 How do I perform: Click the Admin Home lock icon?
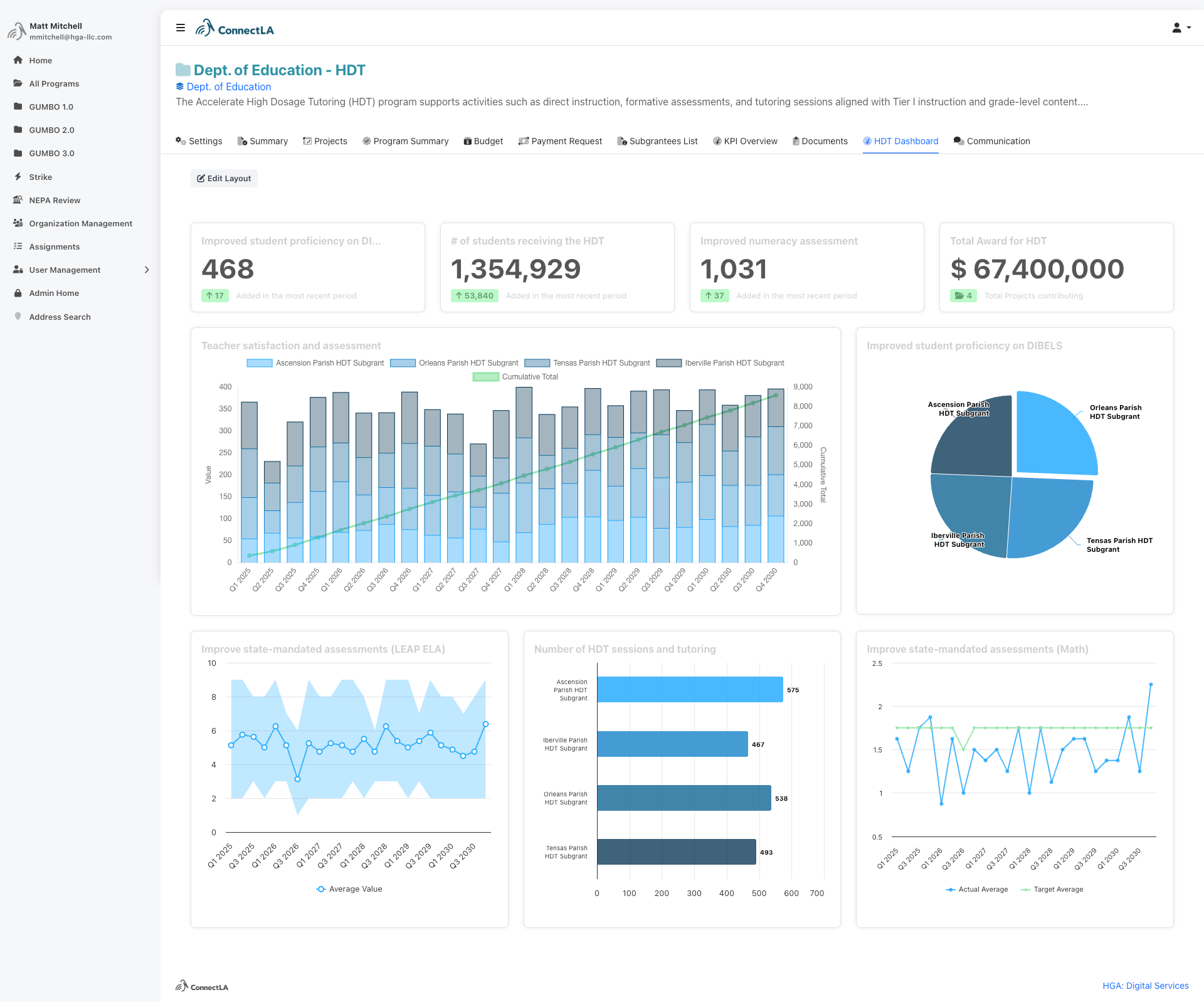coord(18,293)
